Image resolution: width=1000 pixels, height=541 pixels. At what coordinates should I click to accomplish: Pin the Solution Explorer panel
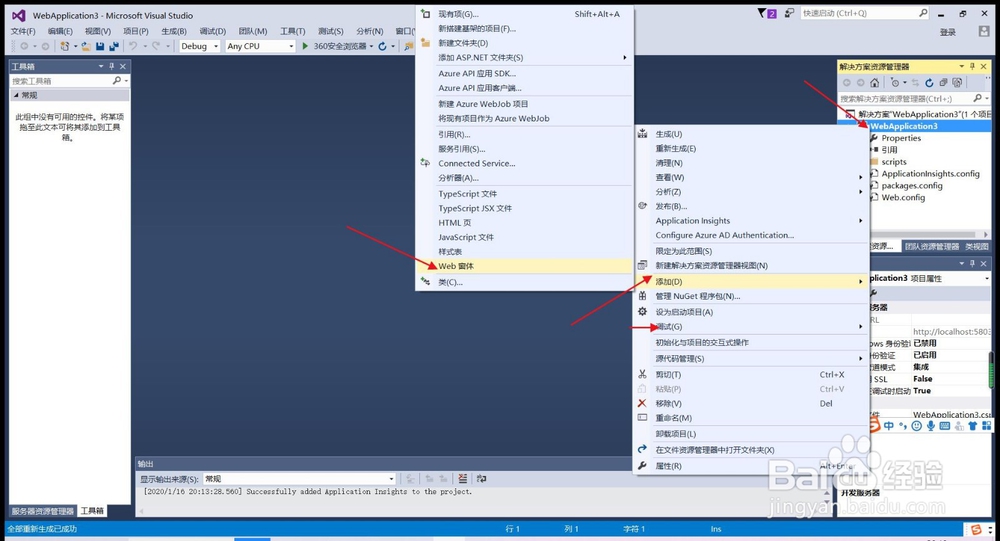coord(973,66)
